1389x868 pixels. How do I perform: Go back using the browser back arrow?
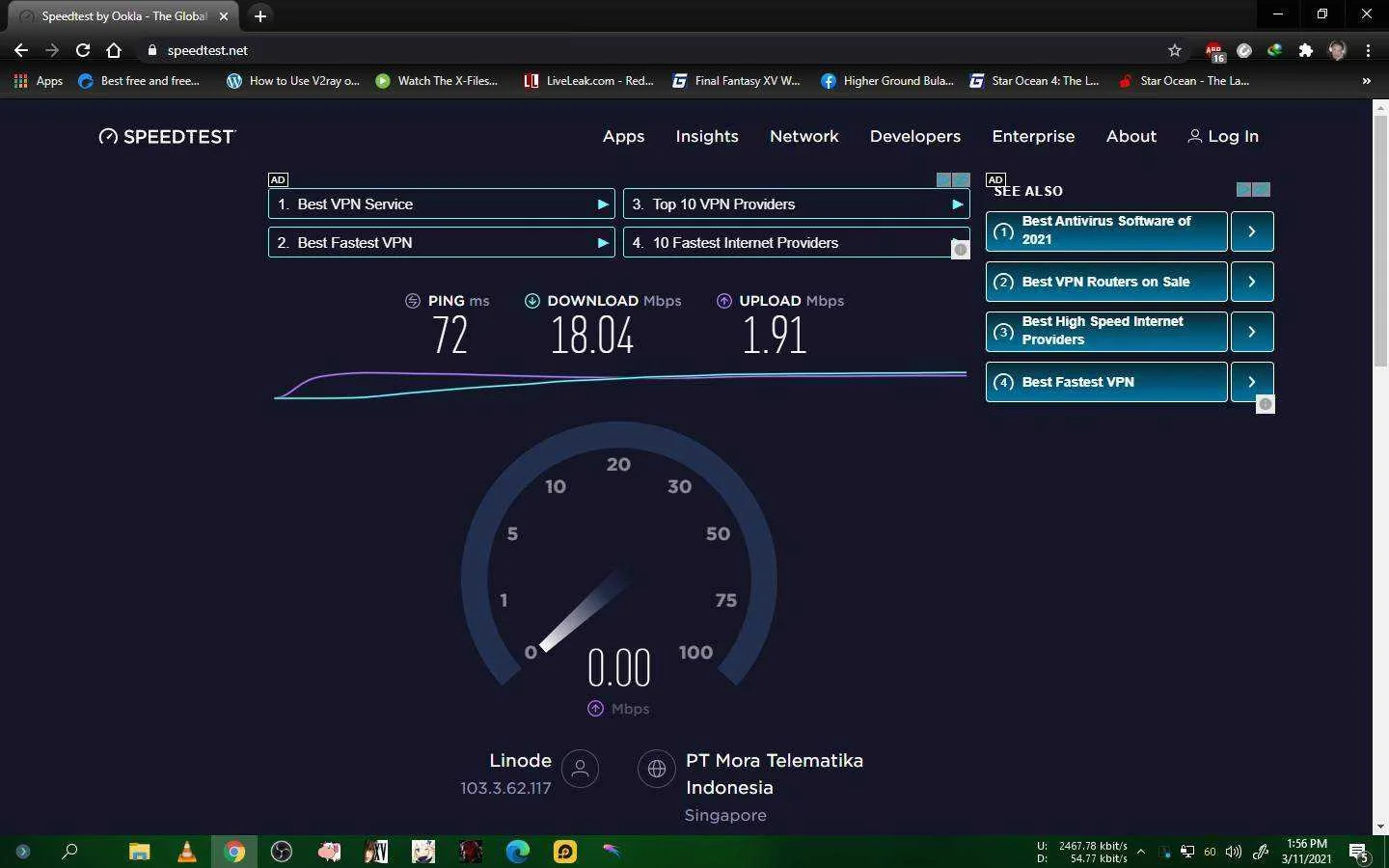point(21,50)
